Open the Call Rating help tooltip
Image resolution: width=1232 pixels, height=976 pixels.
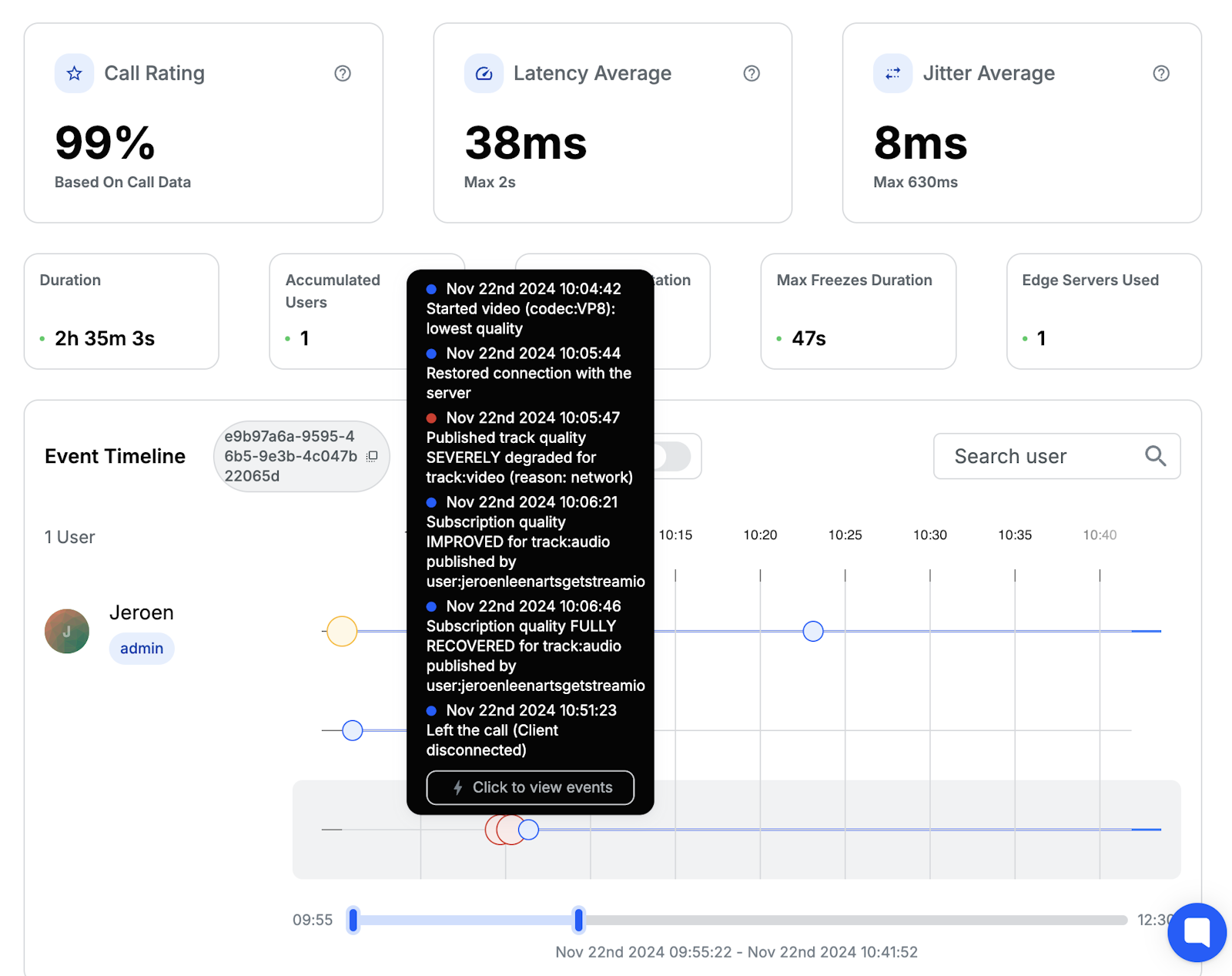tap(343, 73)
